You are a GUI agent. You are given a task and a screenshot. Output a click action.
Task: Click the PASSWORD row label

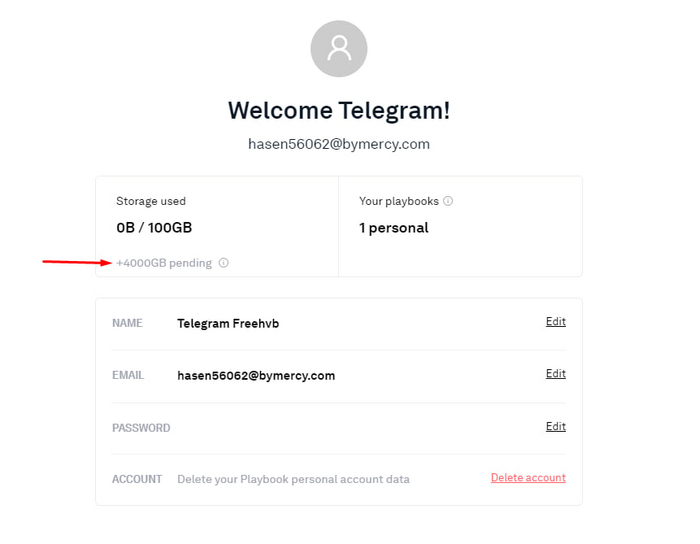coord(141,428)
